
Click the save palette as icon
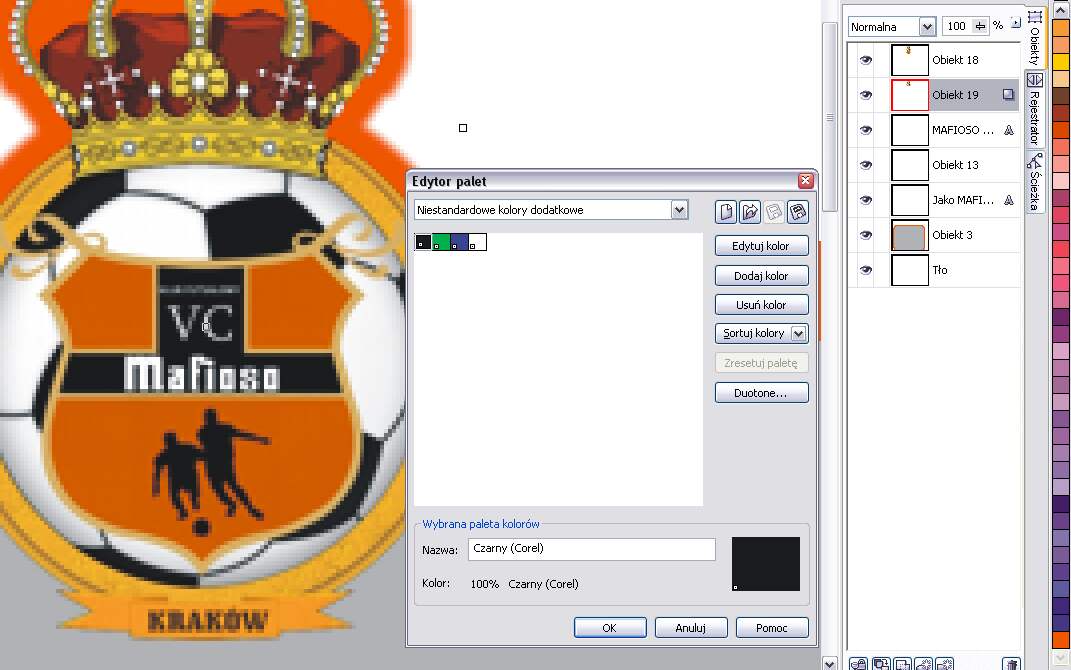pos(798,211)
